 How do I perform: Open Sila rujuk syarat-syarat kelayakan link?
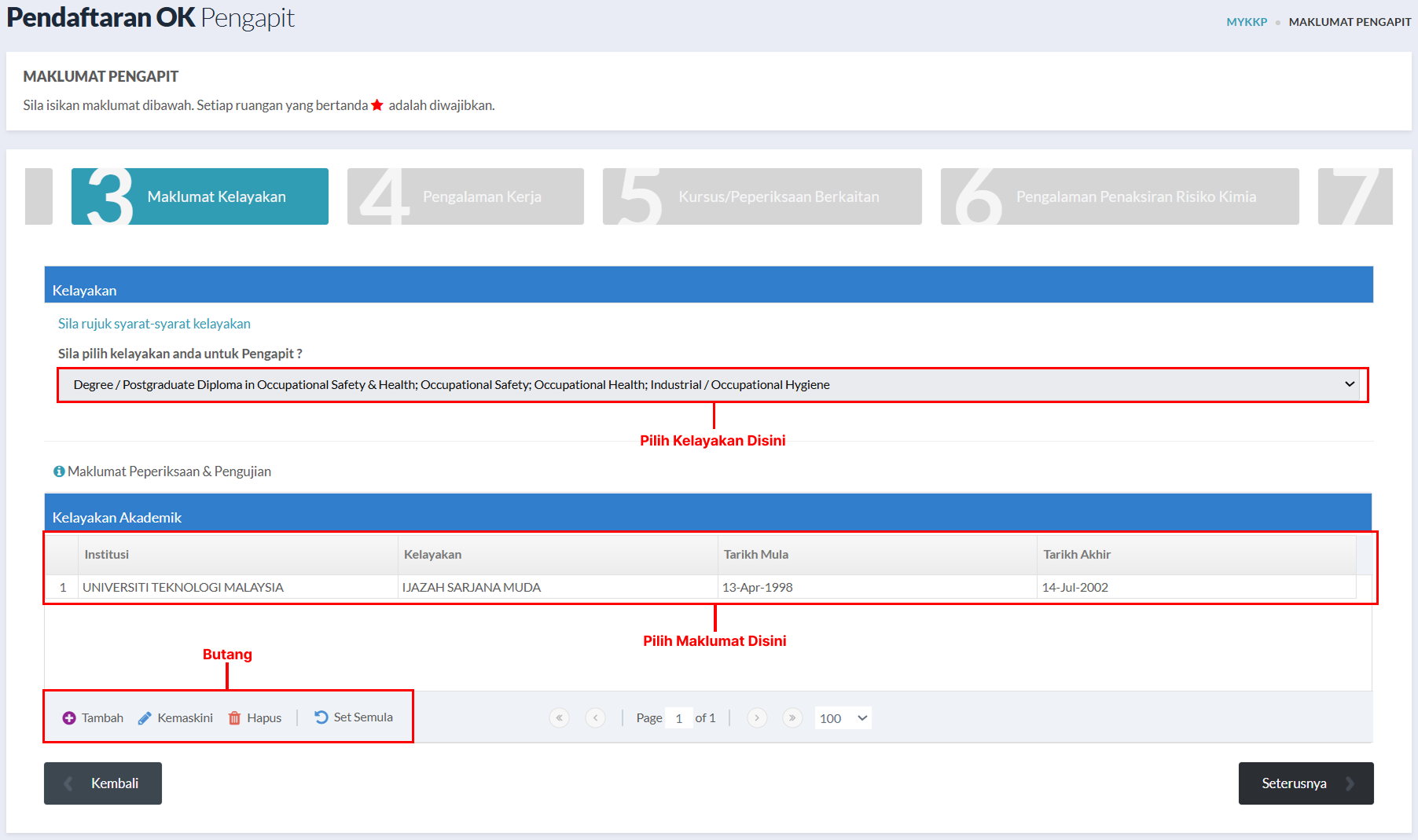[x=154, y=324]
